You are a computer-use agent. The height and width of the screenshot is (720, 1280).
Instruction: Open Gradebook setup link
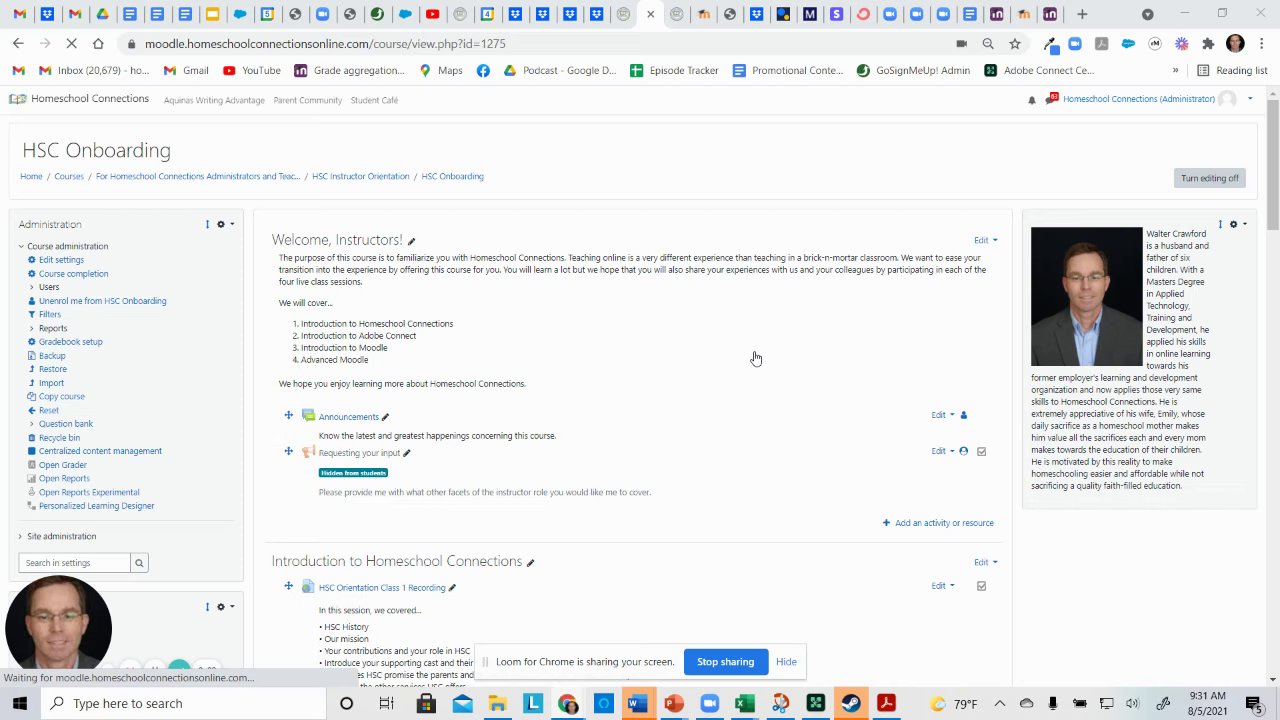pos(70,342)
